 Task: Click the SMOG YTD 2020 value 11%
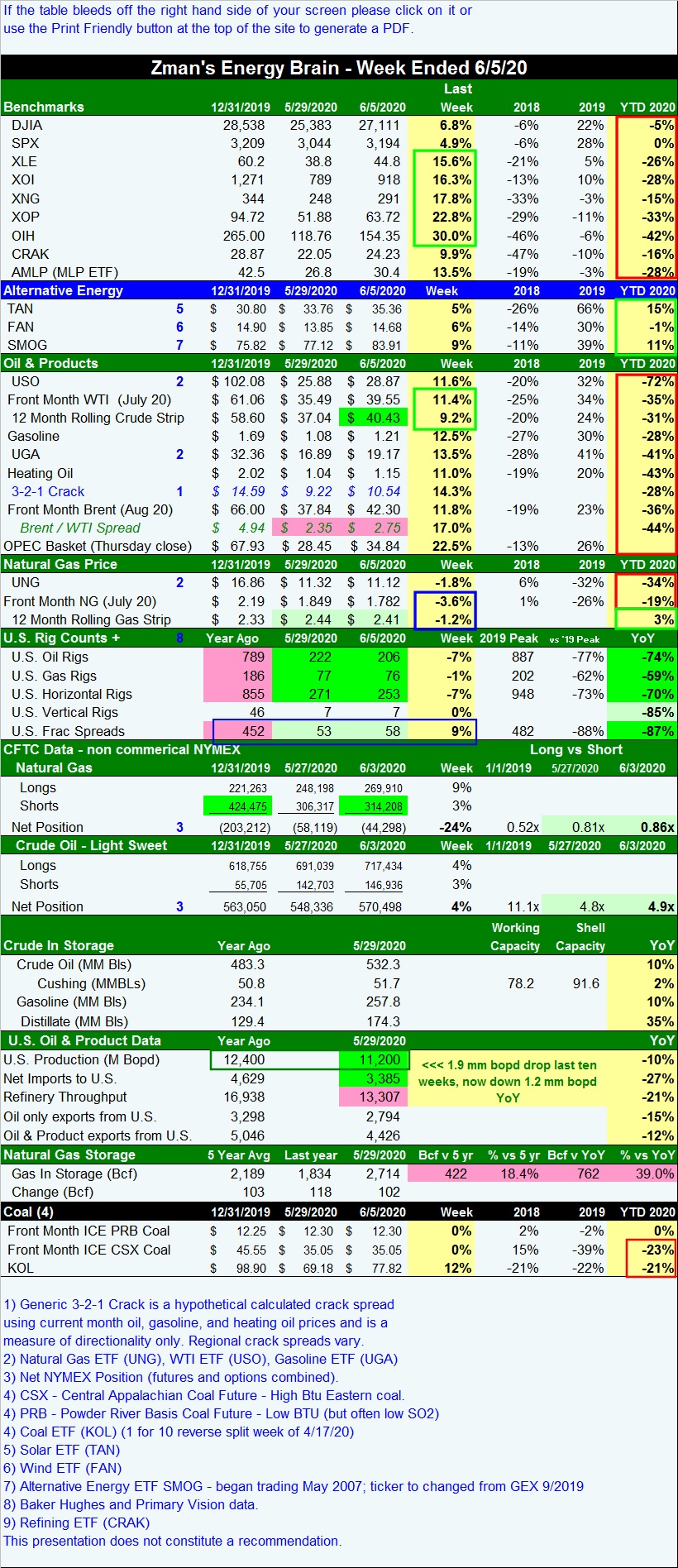(x=660, y=346)
